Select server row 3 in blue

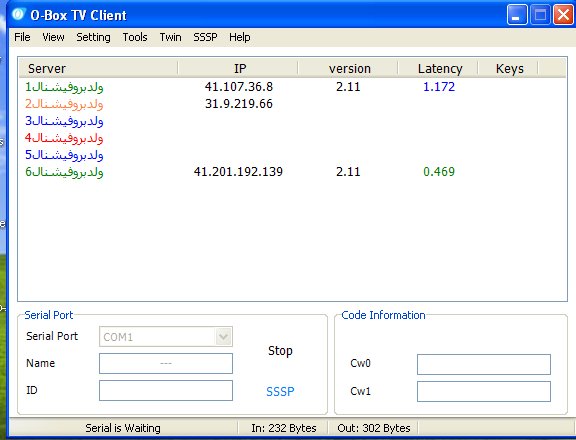point(64,121)
